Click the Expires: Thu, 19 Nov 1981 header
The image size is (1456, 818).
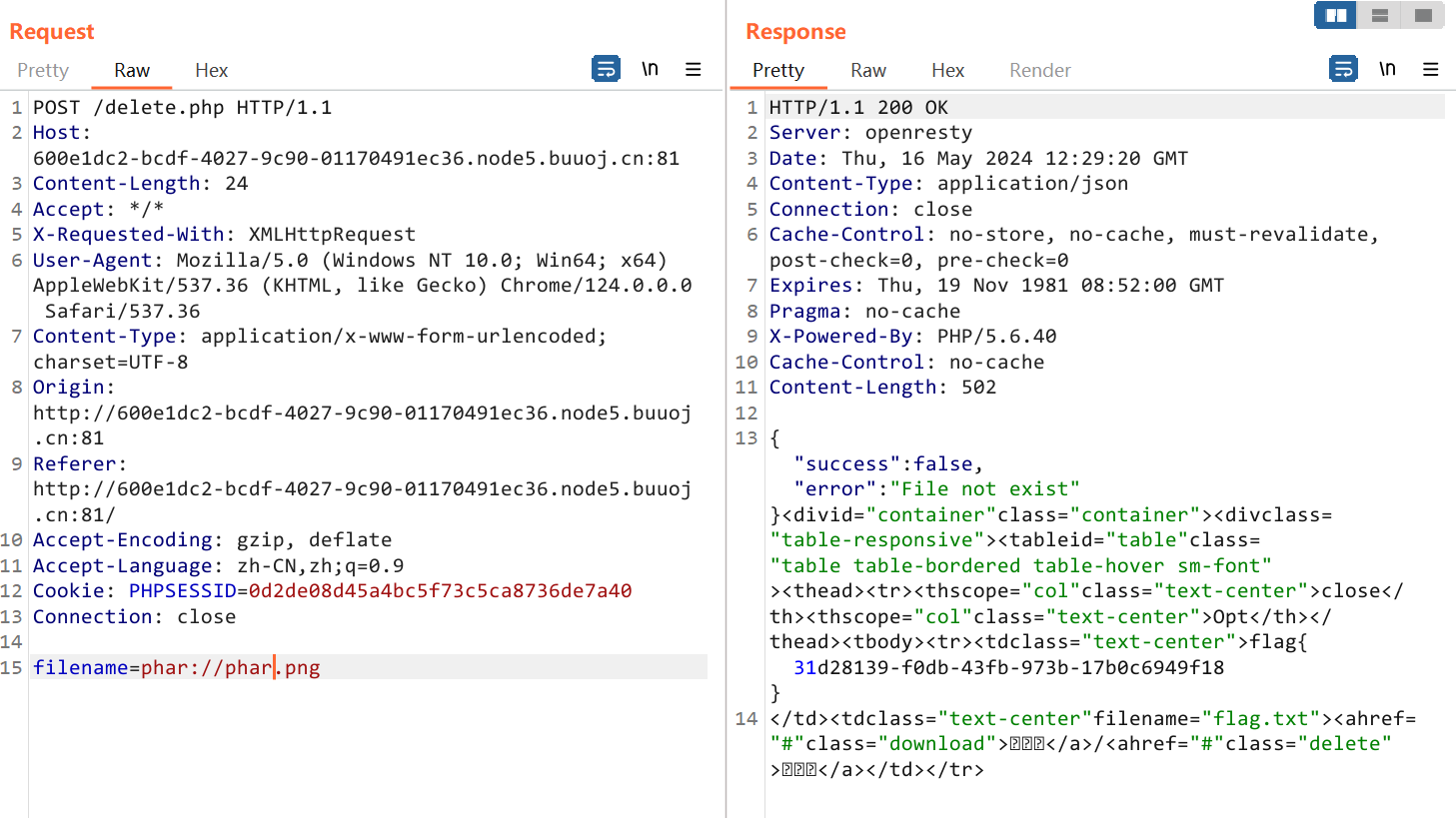pos(997,285)
